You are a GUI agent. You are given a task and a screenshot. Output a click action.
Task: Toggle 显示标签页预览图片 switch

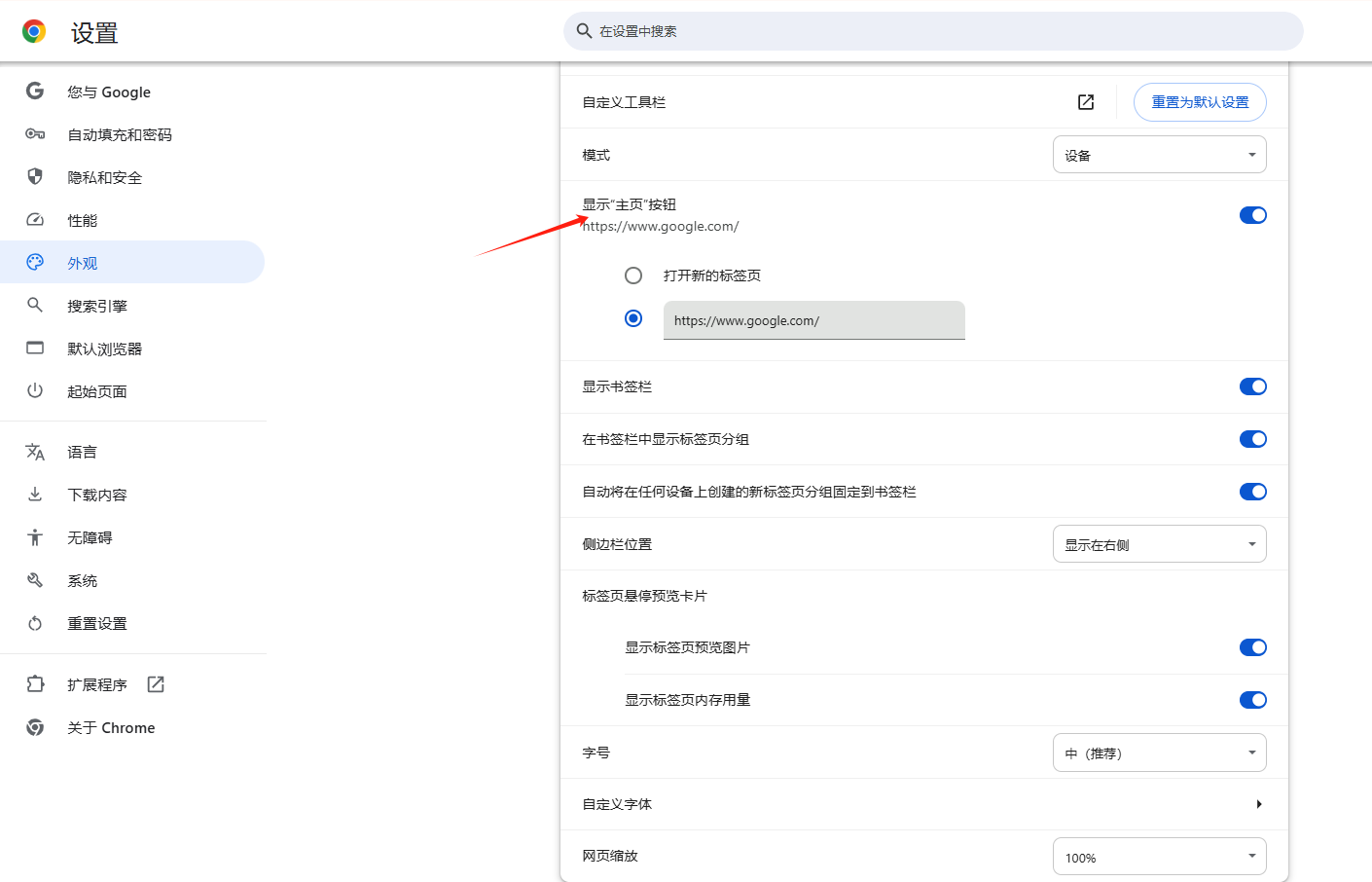[x=1253, y=647]
